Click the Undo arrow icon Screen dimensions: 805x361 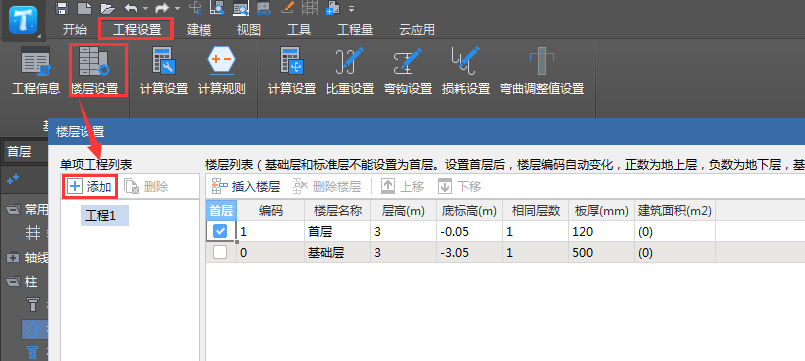132,8
